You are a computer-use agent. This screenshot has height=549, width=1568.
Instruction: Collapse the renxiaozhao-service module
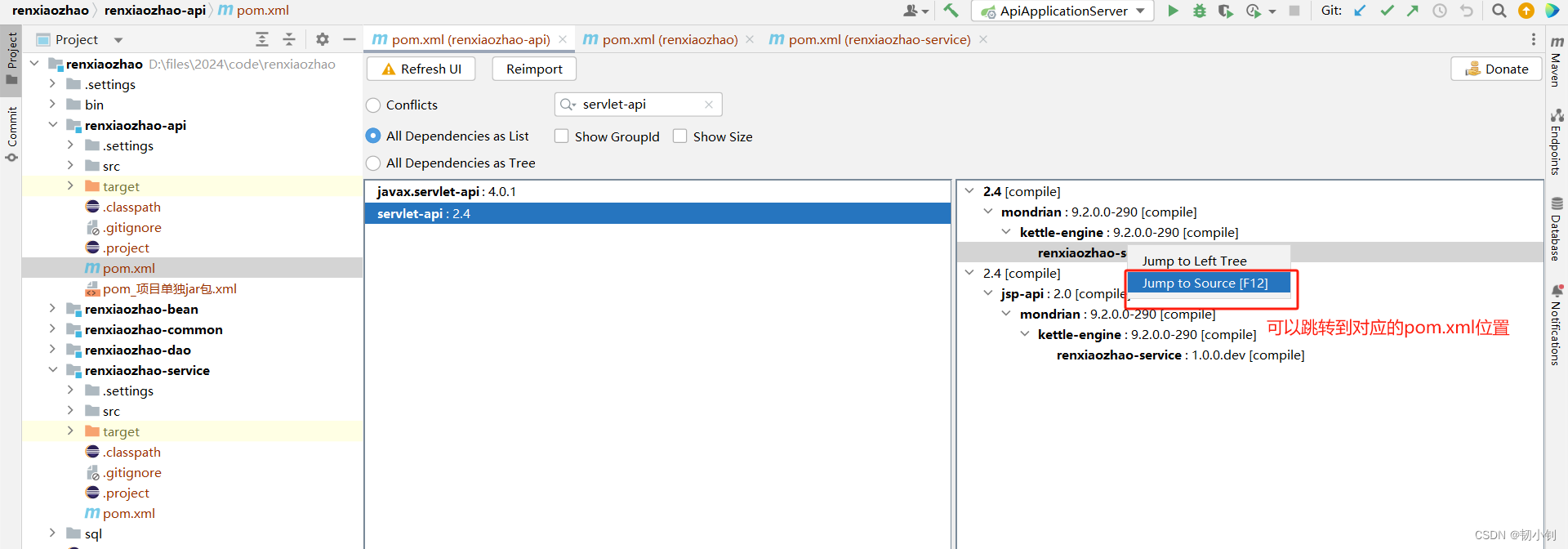point(52,369)
